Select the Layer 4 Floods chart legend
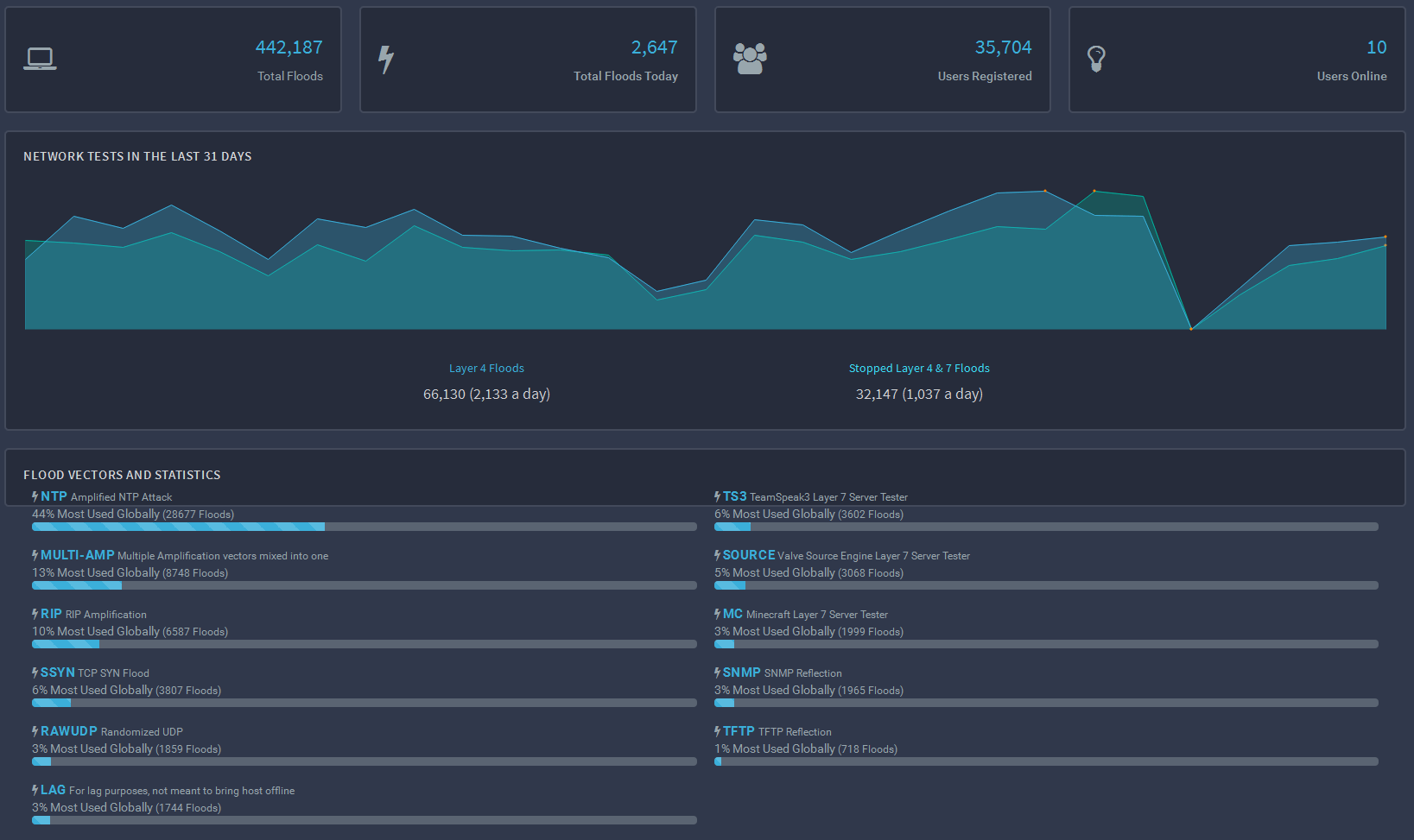The height and width of the screenshot is (840, 1414). (x=486, y=368)
